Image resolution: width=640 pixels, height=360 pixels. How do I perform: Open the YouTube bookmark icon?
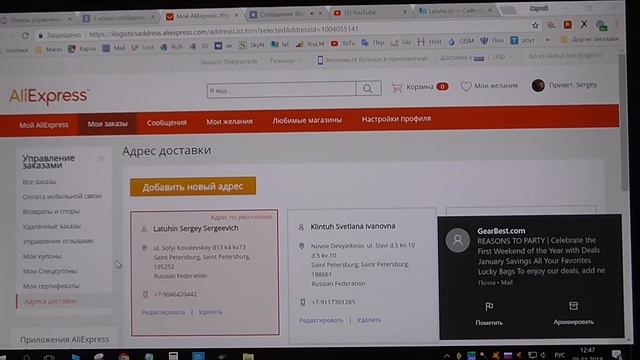click(x=334, y=43)
